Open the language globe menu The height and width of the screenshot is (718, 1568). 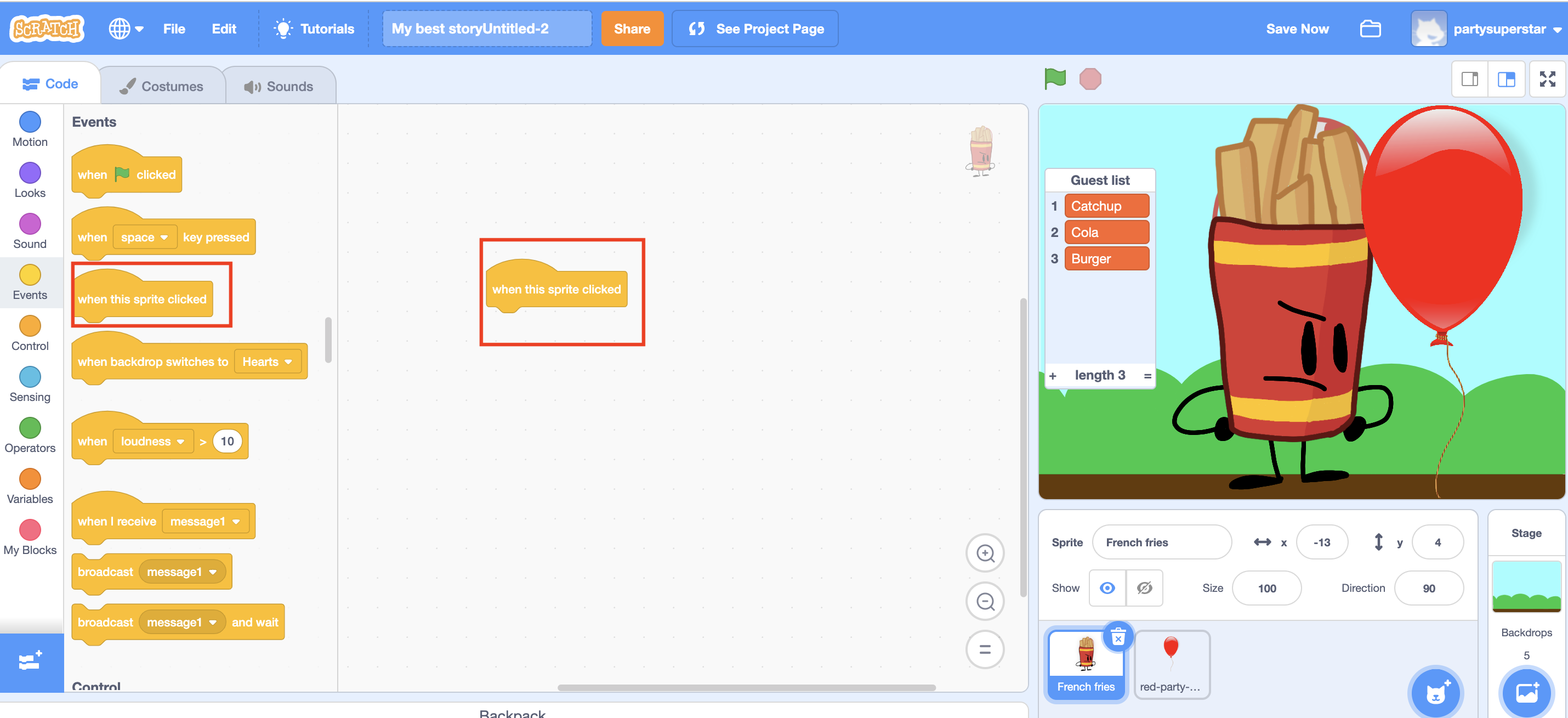pos(126,29)
